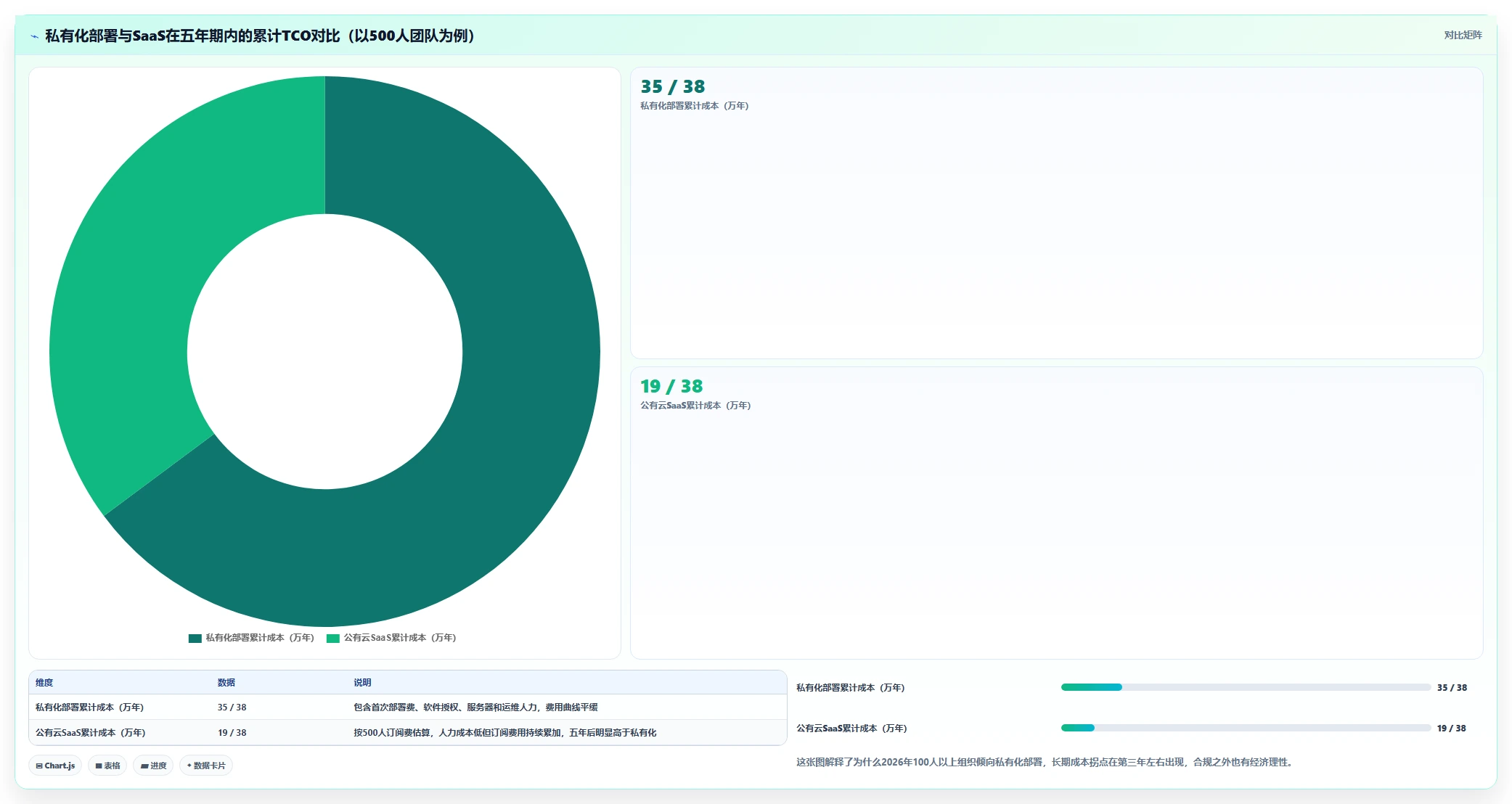This screenshot has height=804, width=1512.
Task: Click the 公有云SaaS progress bar
Action: tap(1246, 728)
